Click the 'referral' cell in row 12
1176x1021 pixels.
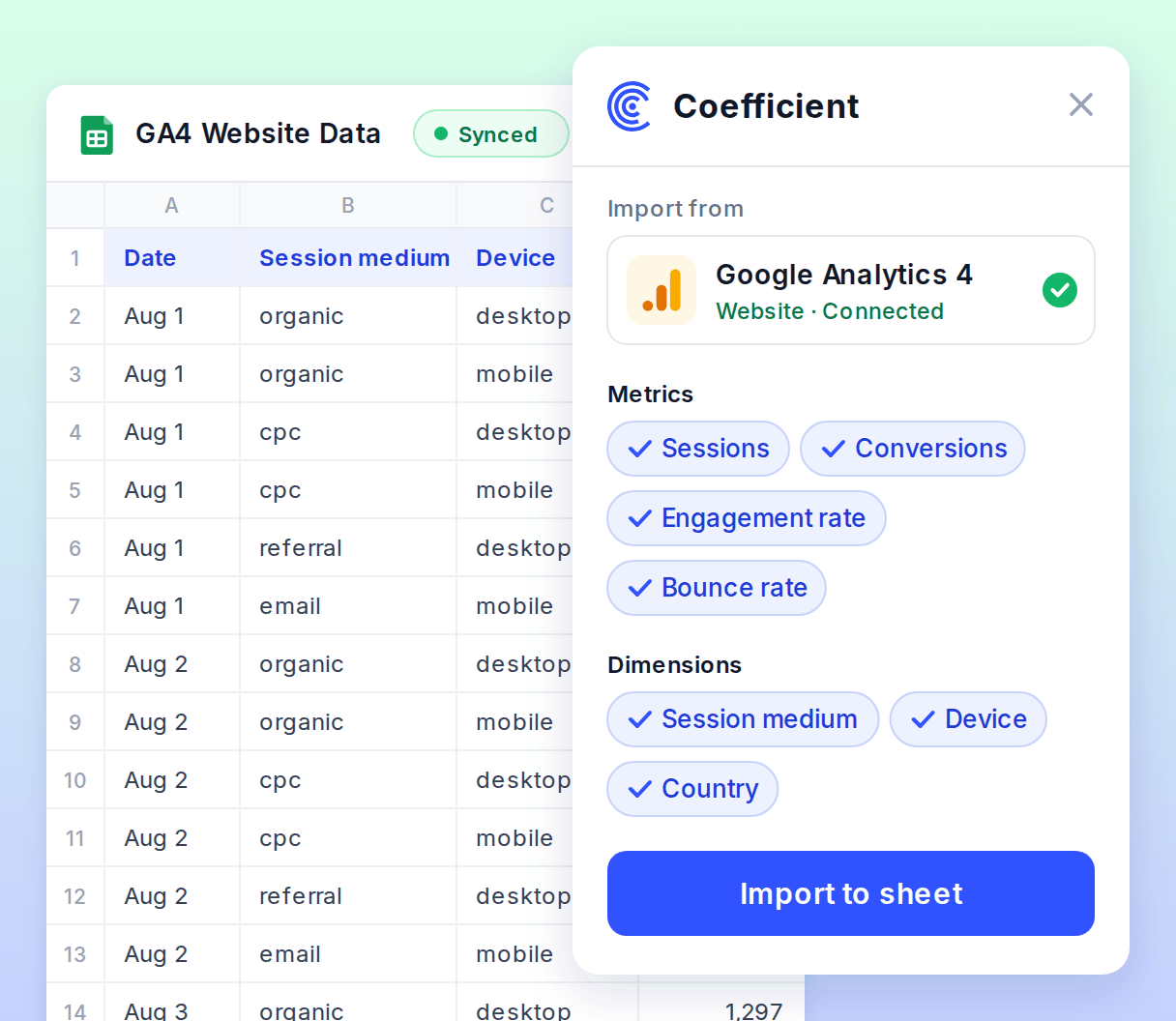(x=348, y=896)
